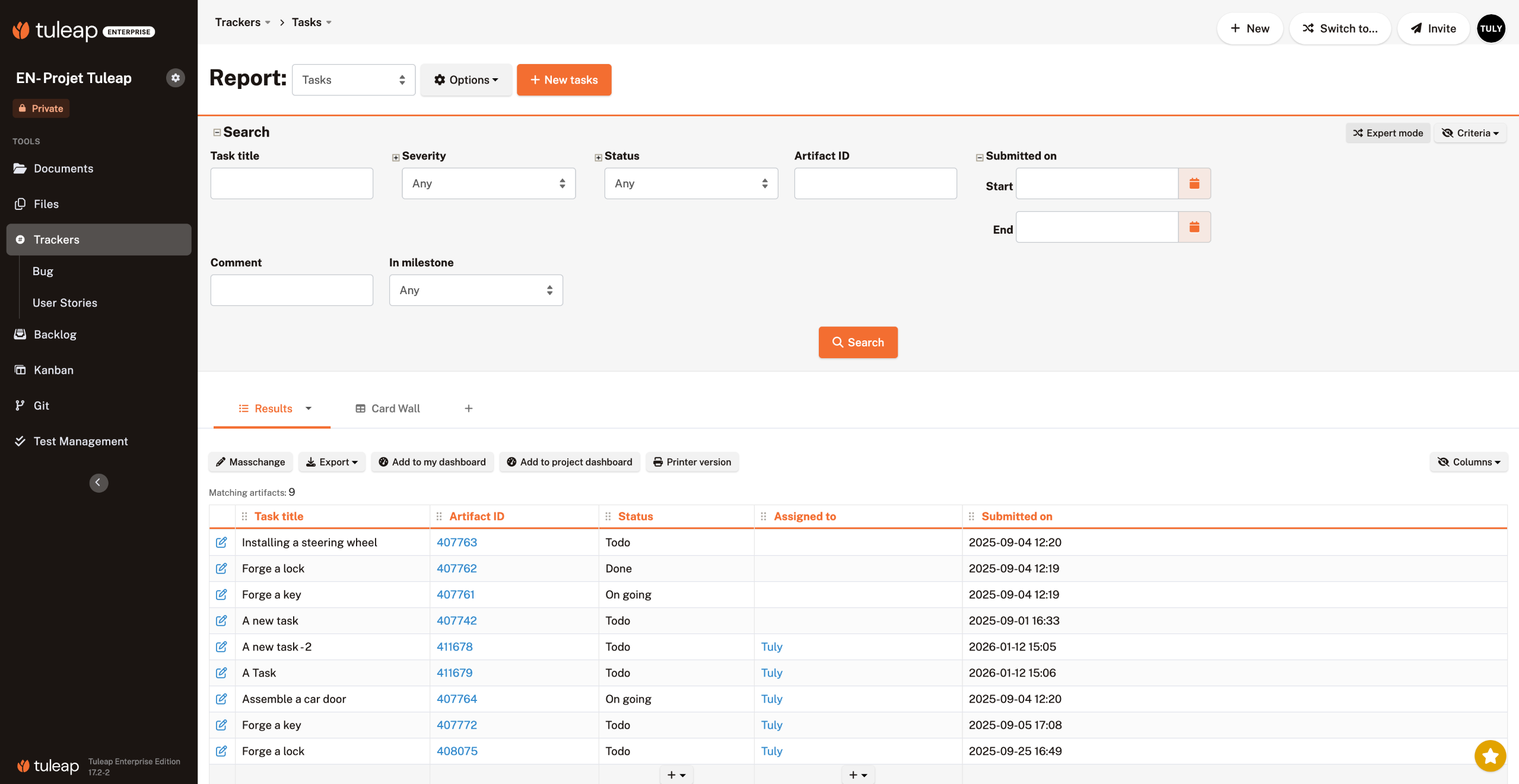The width and height of the screenshot is (1519, 784).
Task: Toggle Submitted on date range mode
Action: pyautogui.click(x=980, y=157)
